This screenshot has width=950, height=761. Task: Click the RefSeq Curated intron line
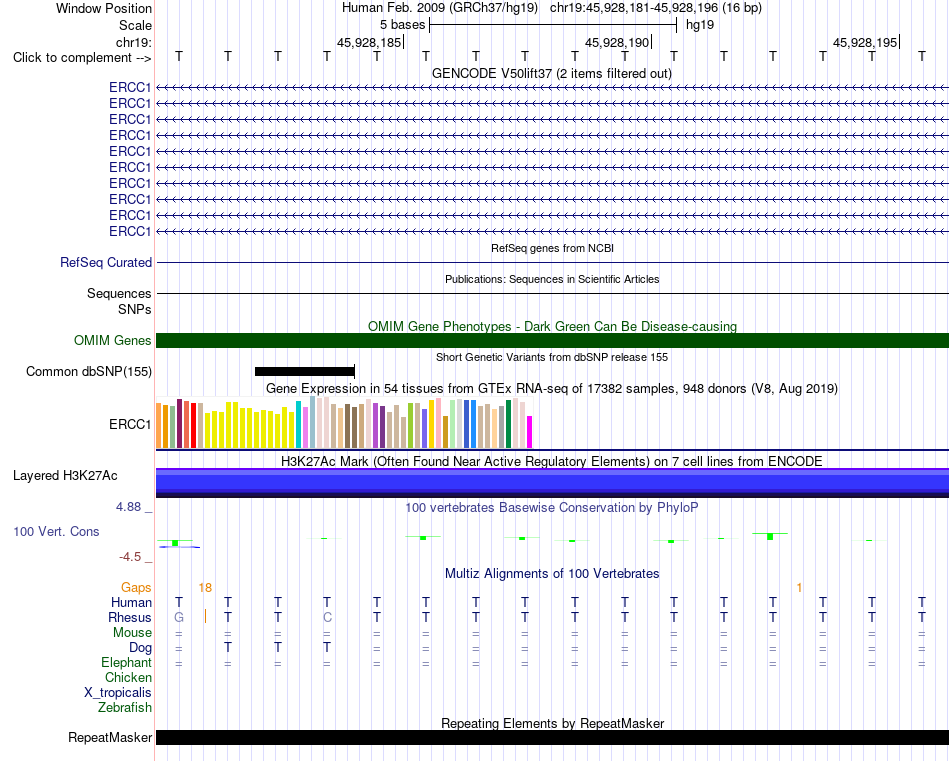click(x=552, y=262)
